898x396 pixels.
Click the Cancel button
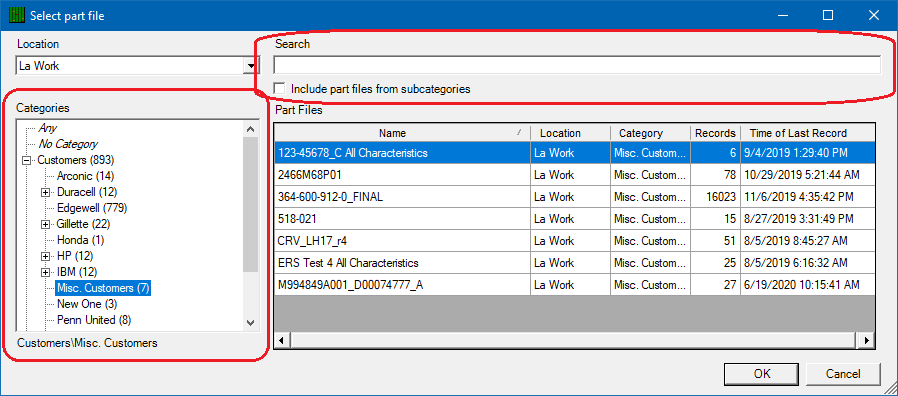tap(842, 374)
